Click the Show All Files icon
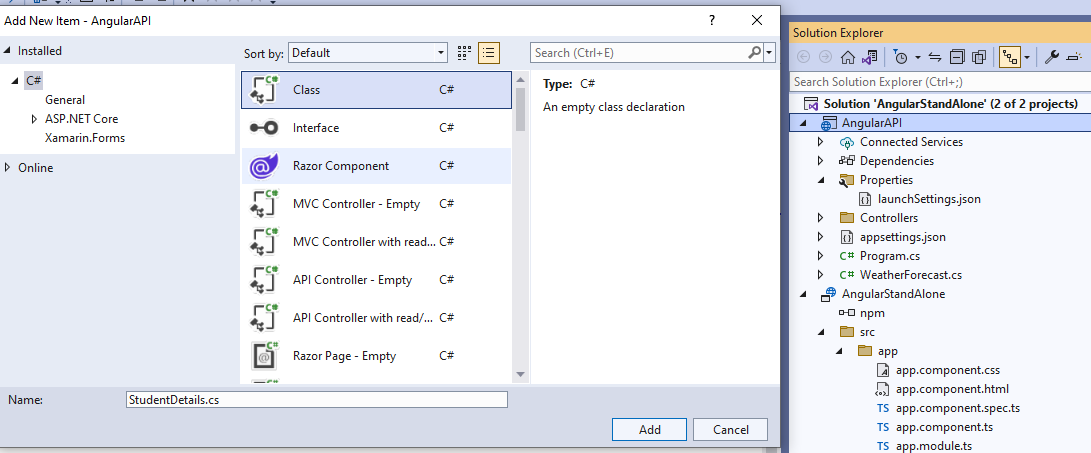The image size is (1091, 453). pyautogui.click(x=980, y=57)
